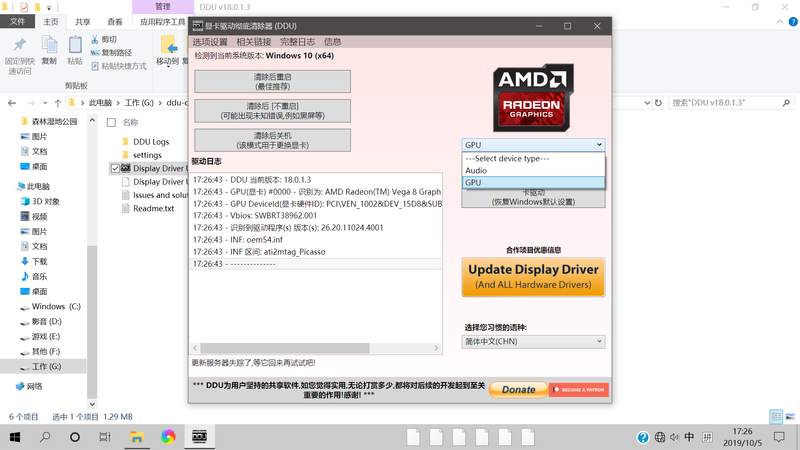Open the 完整日志 menu
This screenshot has width=800, height=450.
coord(297,42)
